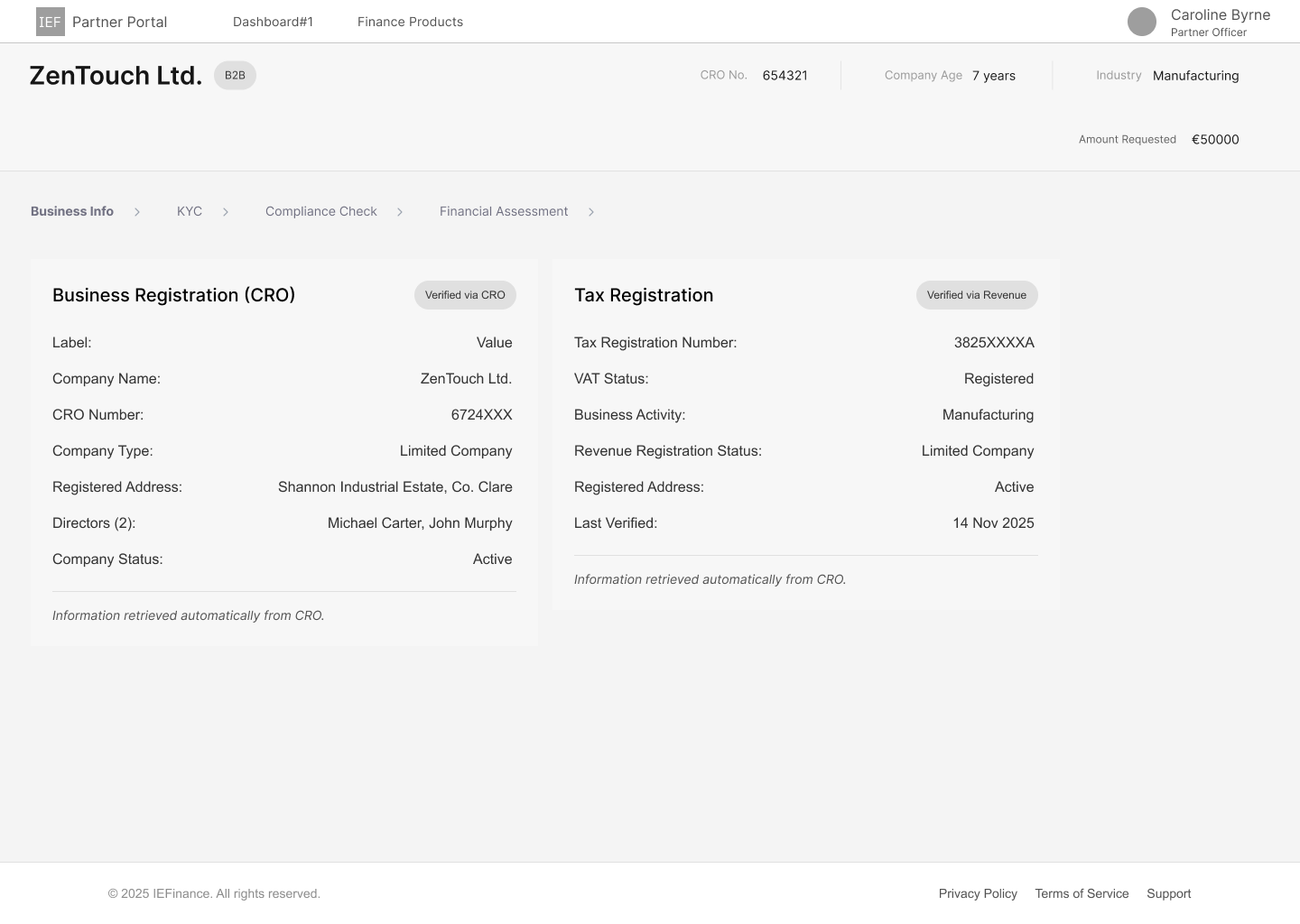
Task: Open the Support link in the footer
Action: (x=1168, y=893)
